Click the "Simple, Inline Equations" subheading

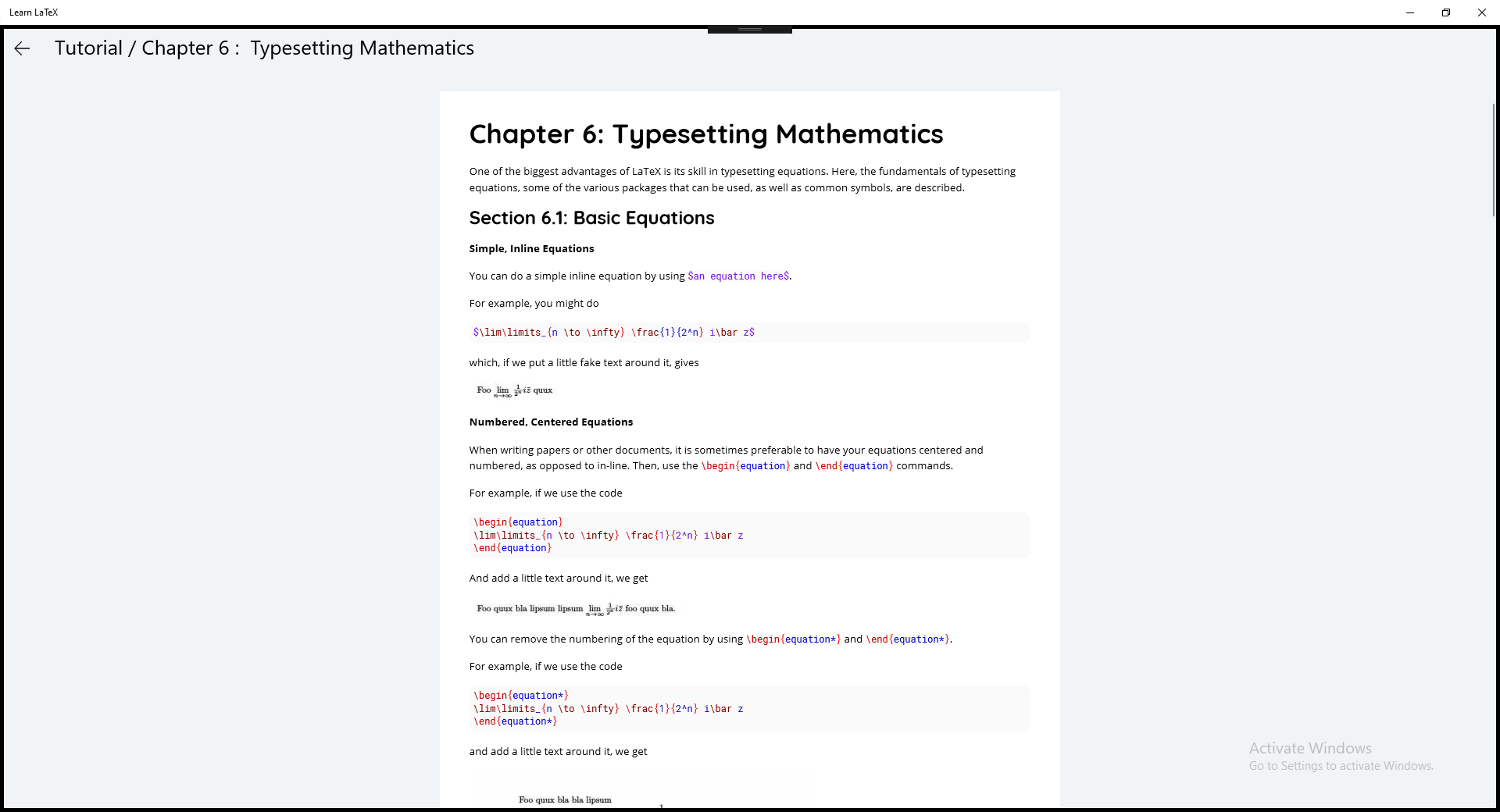(x=531, y=248)
